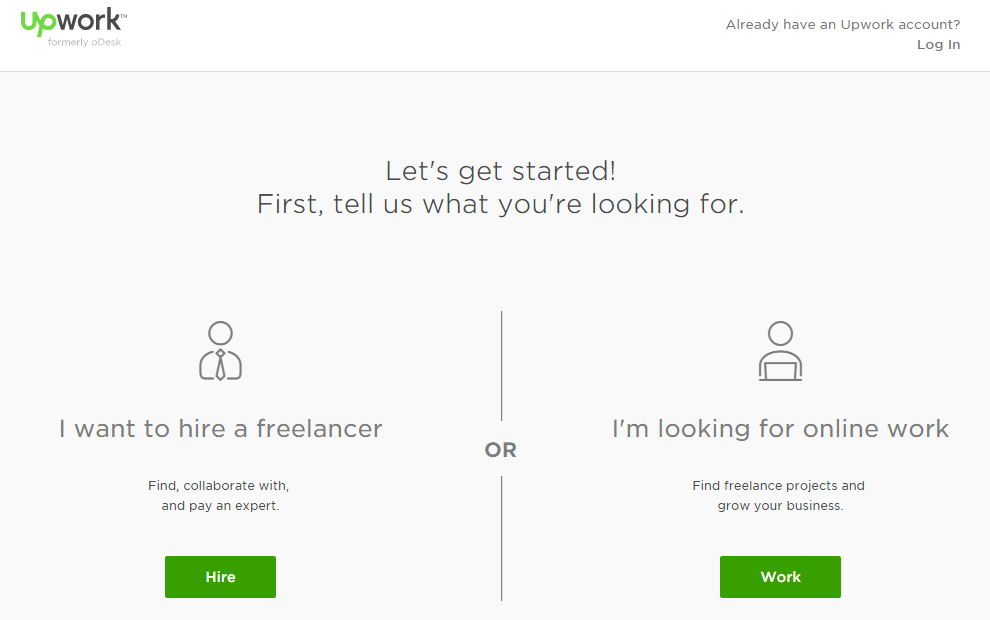The height and width of the screenshot is (620, 990).
Task: Click the Upwork logo in header
Action: [73, 23]
